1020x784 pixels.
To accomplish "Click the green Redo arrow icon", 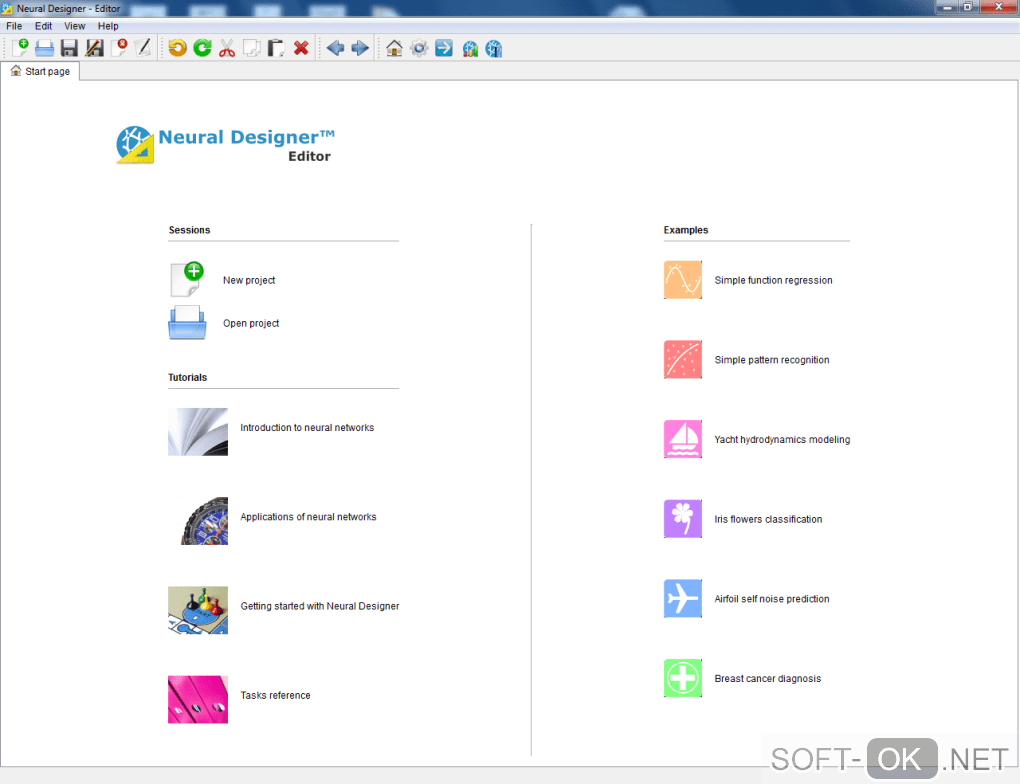I will [x=202, y=48].
